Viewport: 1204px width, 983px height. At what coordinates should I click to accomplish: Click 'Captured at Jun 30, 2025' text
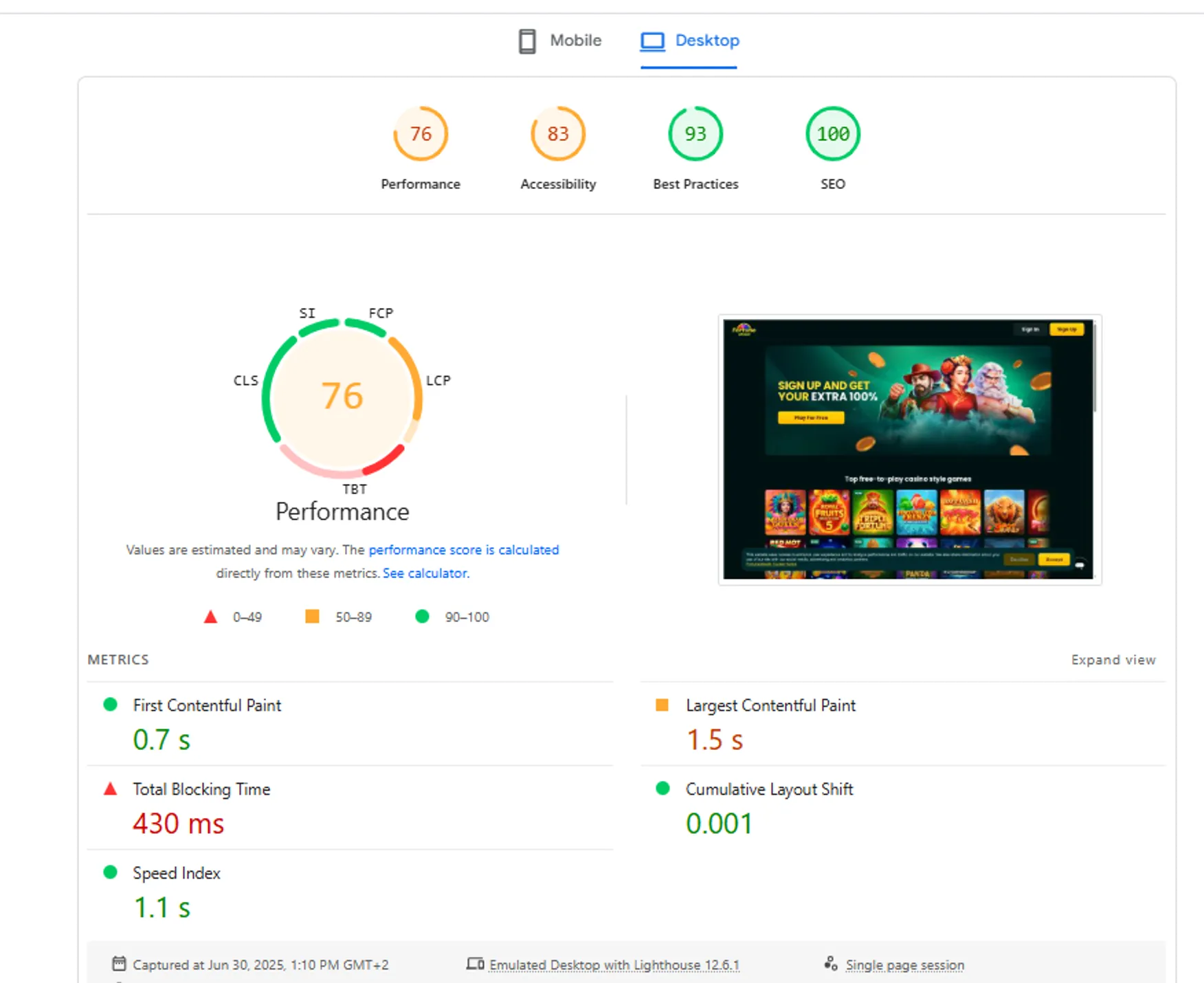[260, 965]
